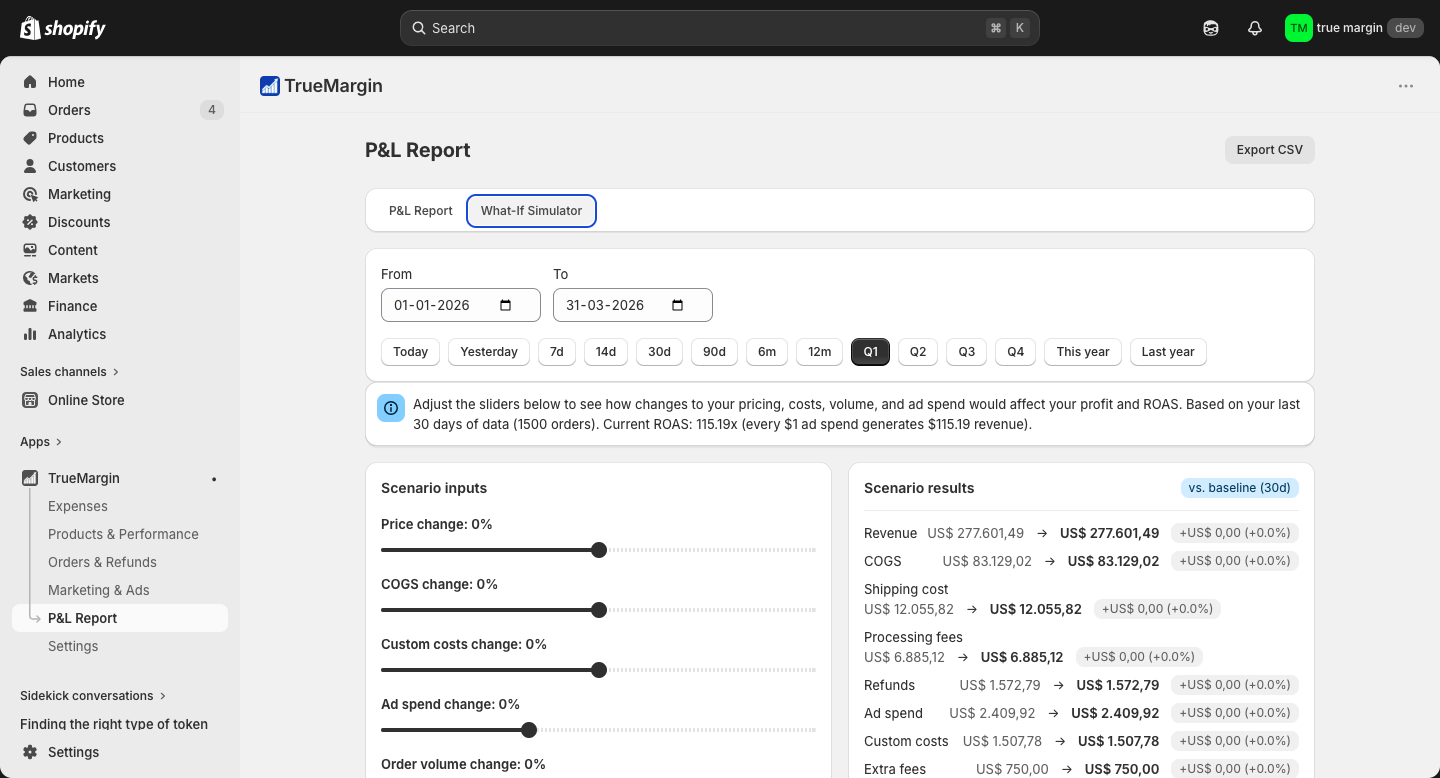Viewport: 1440px width, 778px height.
Task: Click the Online Store icon
Action: pyautogui.click(x=30, y=400)
